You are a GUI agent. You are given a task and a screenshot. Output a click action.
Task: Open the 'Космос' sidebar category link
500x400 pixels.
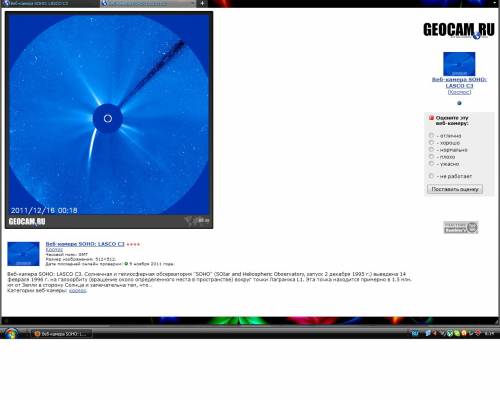[x=459, y=92]
